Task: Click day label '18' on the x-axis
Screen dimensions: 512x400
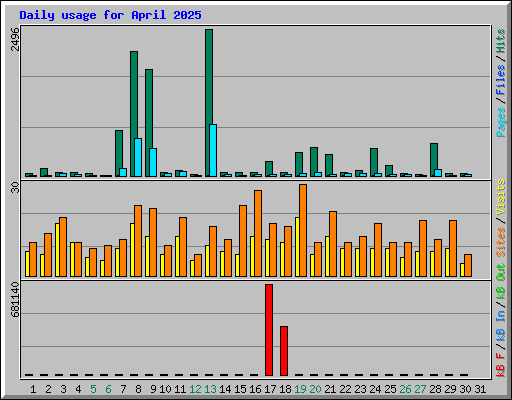Action: pyautogui.click(x=285, y=389)
